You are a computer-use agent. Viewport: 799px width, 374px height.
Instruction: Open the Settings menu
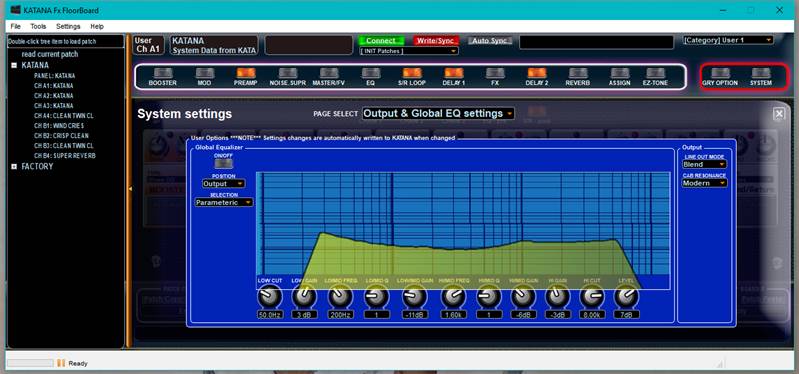tap(68, 26)
